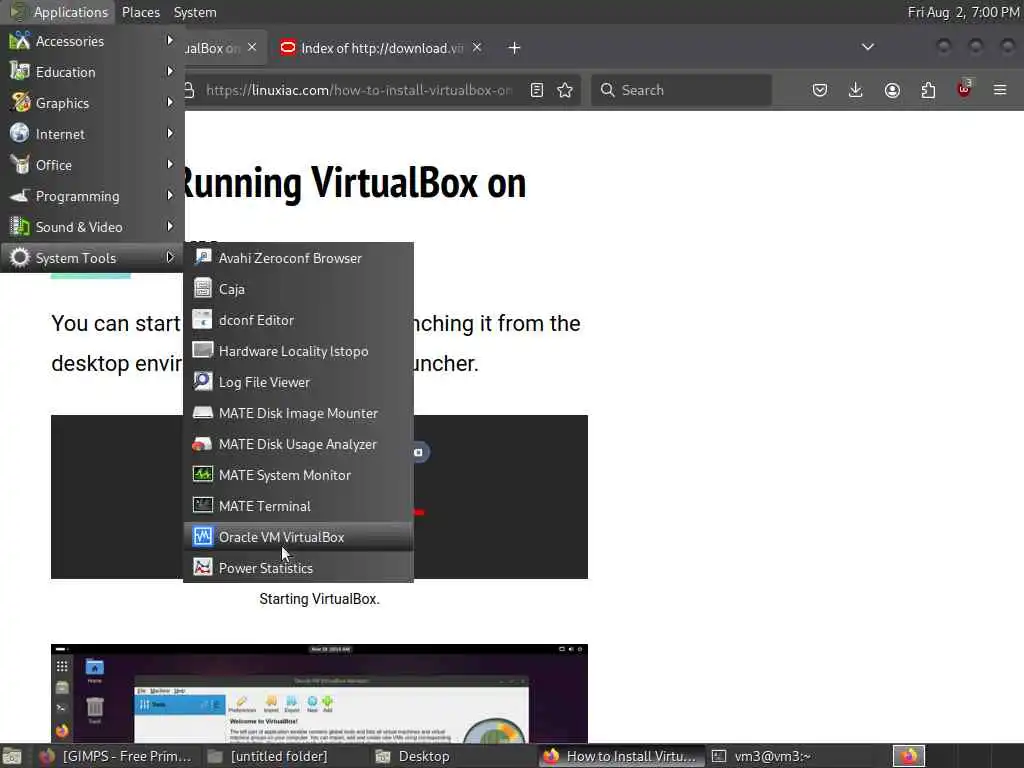Click the Oracle VM VirtualBox icon
Screen dimensions: 1024x768
pyautogui.click(x=202, y=537)
